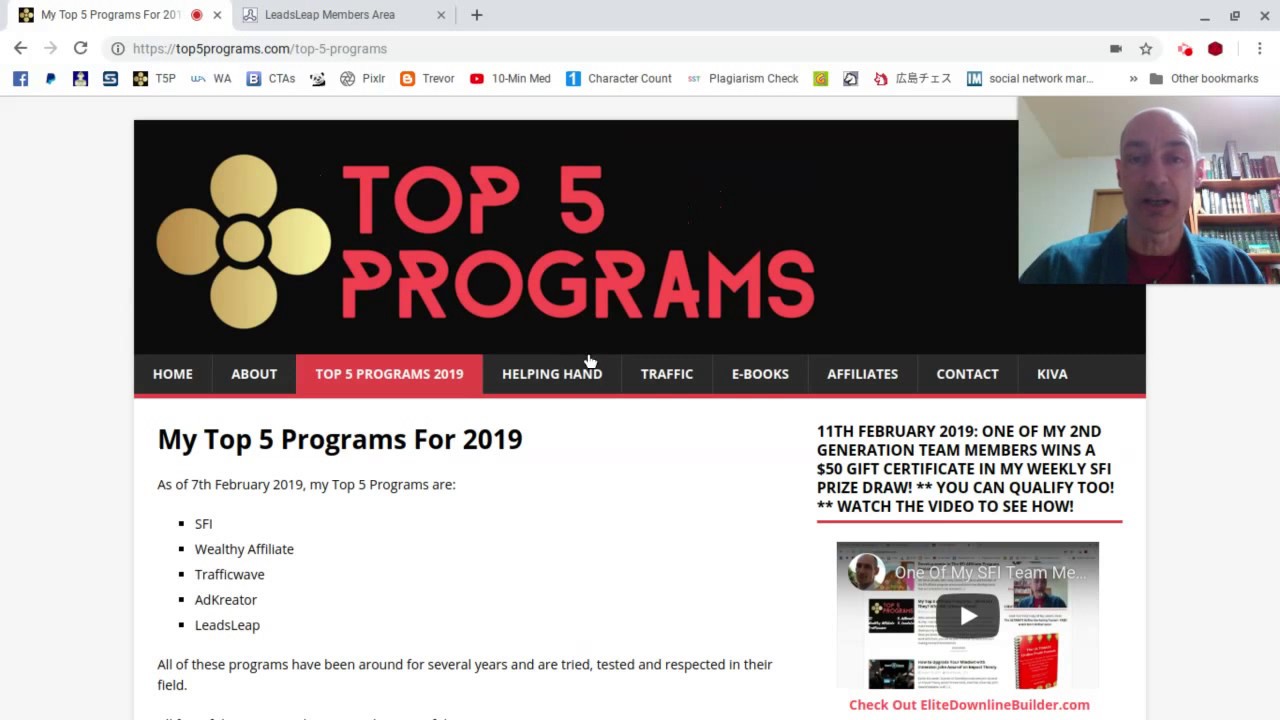The height and width of the screenshot is (720, 1280).
Task: Click the browser forward arrow
Action: click(50, 48)
